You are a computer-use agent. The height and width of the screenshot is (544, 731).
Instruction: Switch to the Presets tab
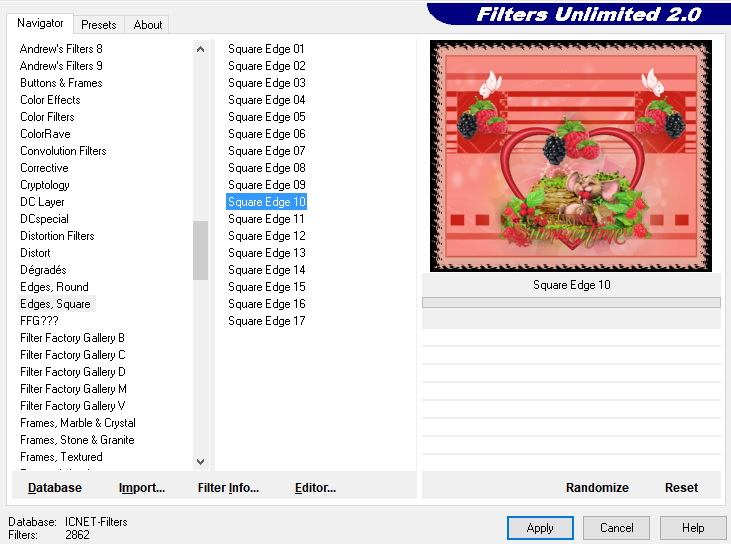pos(98,25)
